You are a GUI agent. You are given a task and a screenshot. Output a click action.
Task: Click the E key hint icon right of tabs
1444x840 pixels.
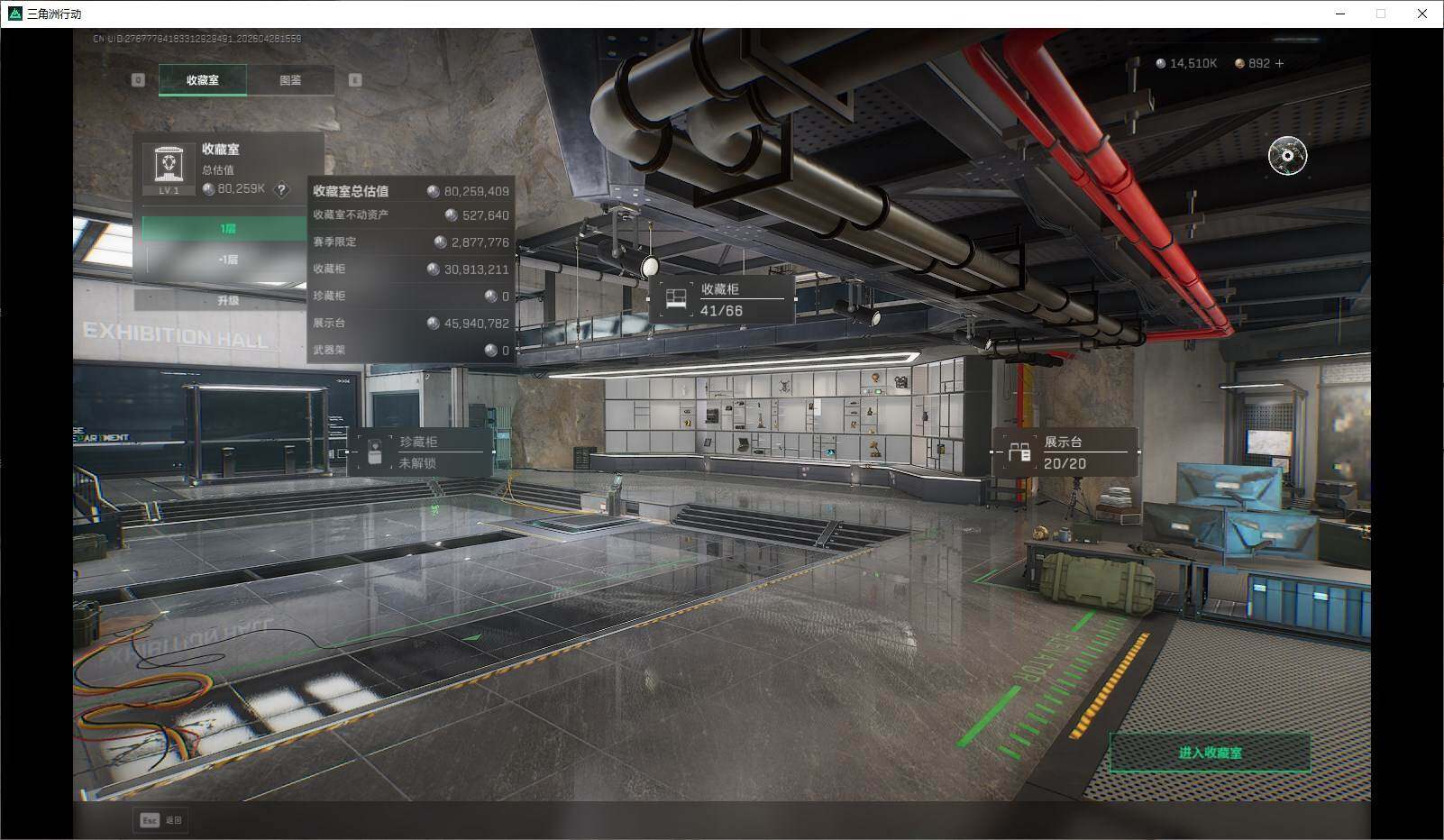tap(355, 79)
